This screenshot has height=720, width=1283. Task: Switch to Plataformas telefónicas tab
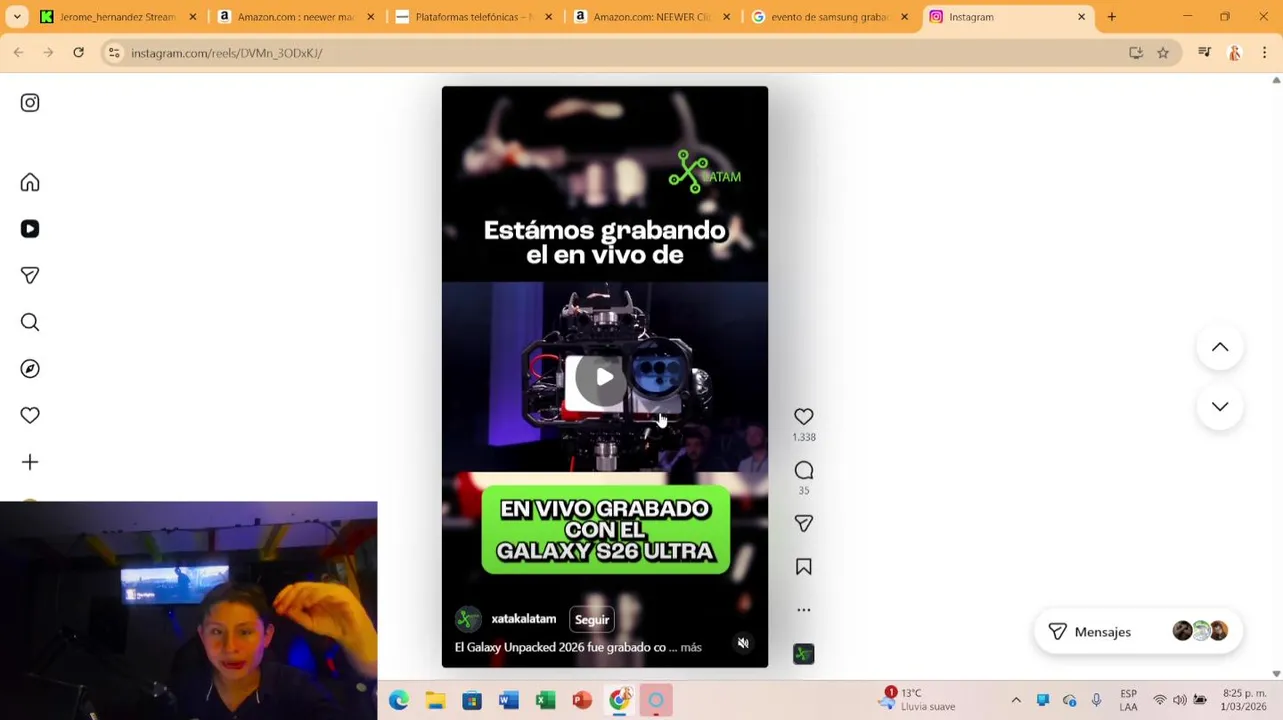click(x=473, y=17)
